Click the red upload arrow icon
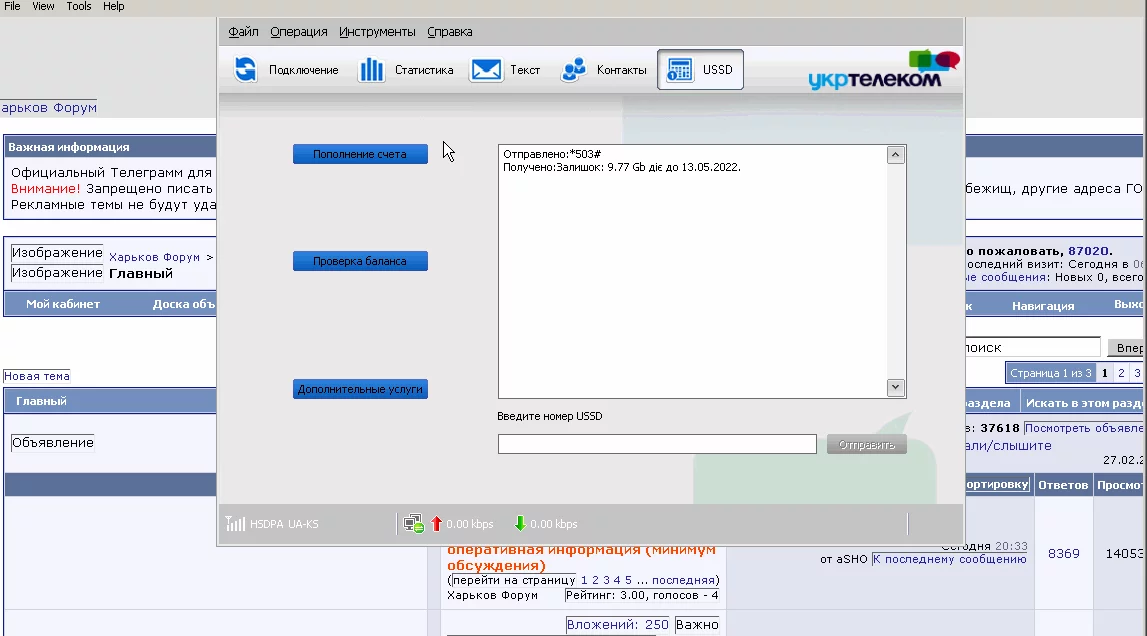Image resolution: width=1147 pixels, height=636 pixels. tap(437, 524)
